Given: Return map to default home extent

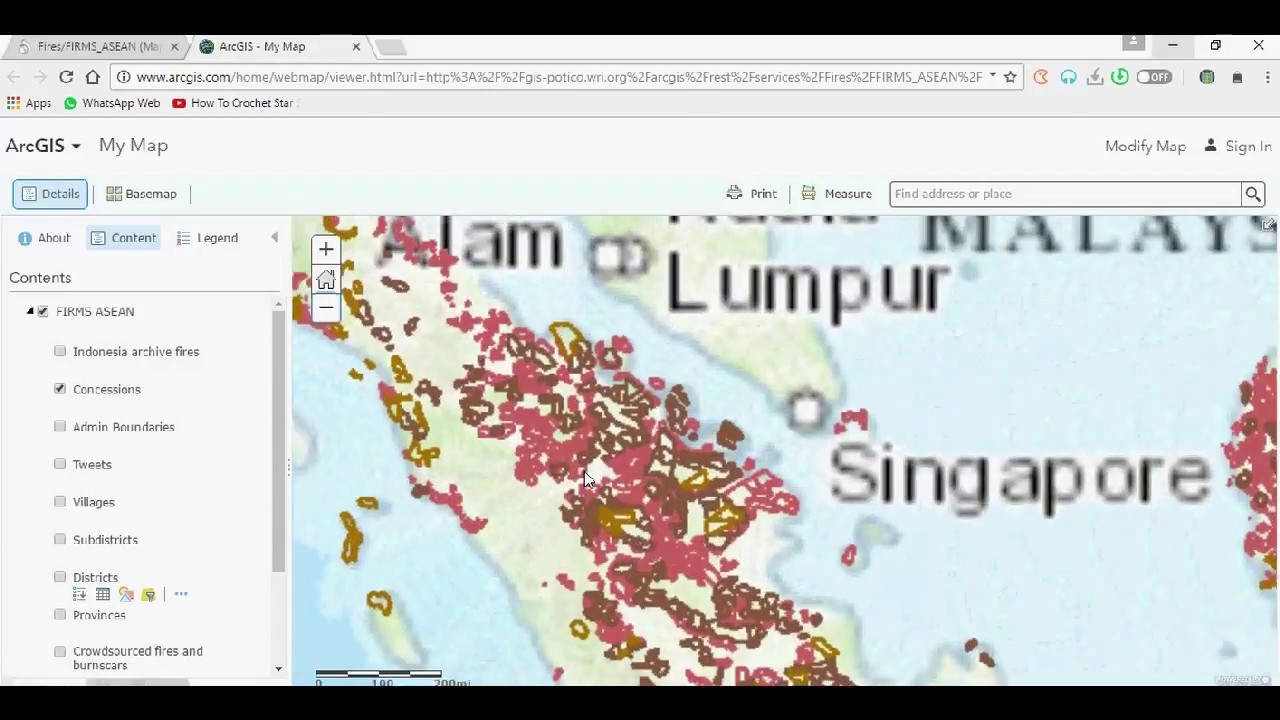Looking at the screenshot, I should (x=325, y=279).
